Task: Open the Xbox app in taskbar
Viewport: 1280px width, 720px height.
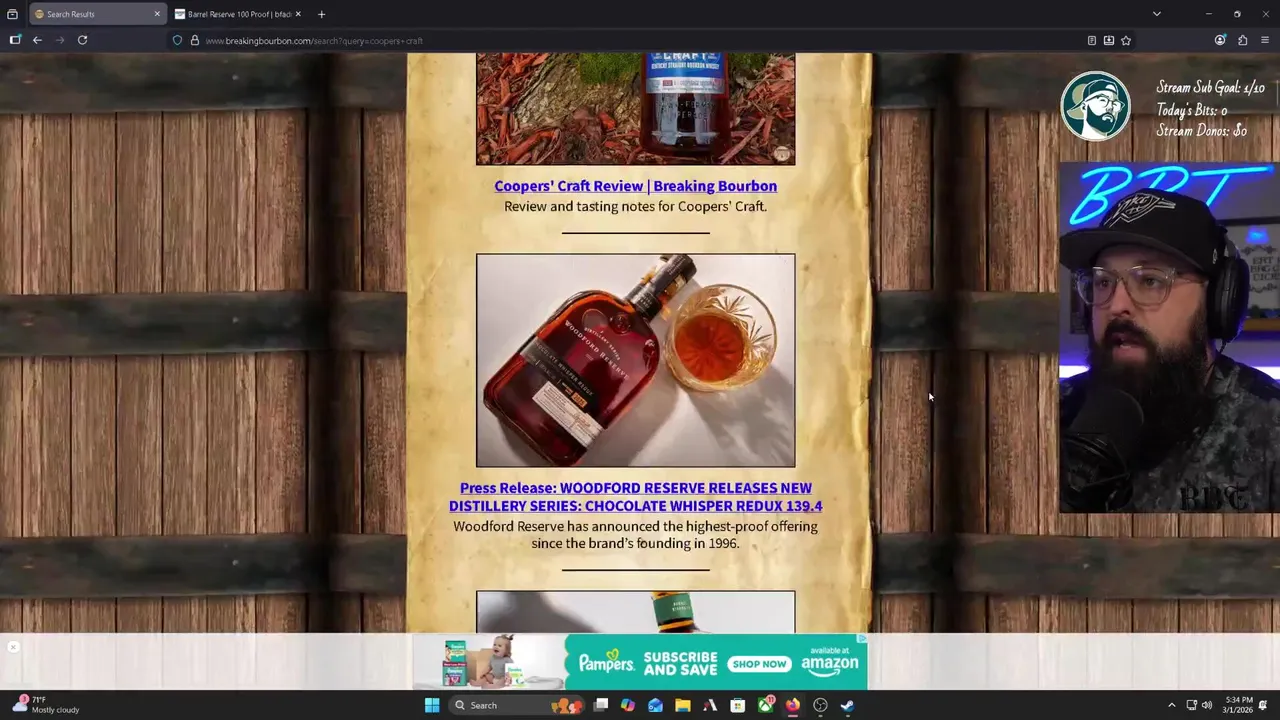Action: click(x=765, y=705)
